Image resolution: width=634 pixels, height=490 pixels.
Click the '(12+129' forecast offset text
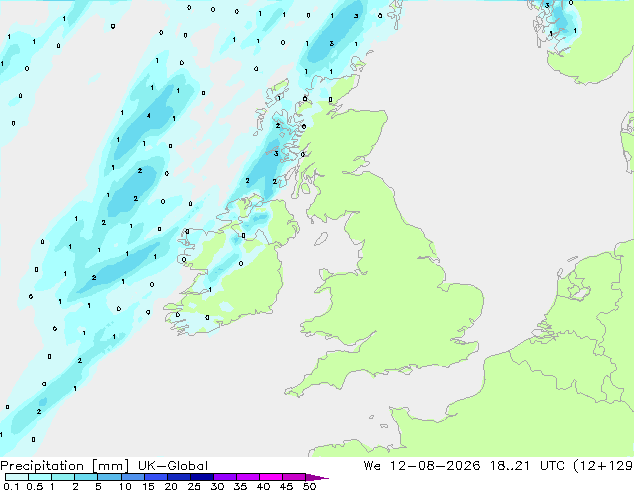click(603, 466)
